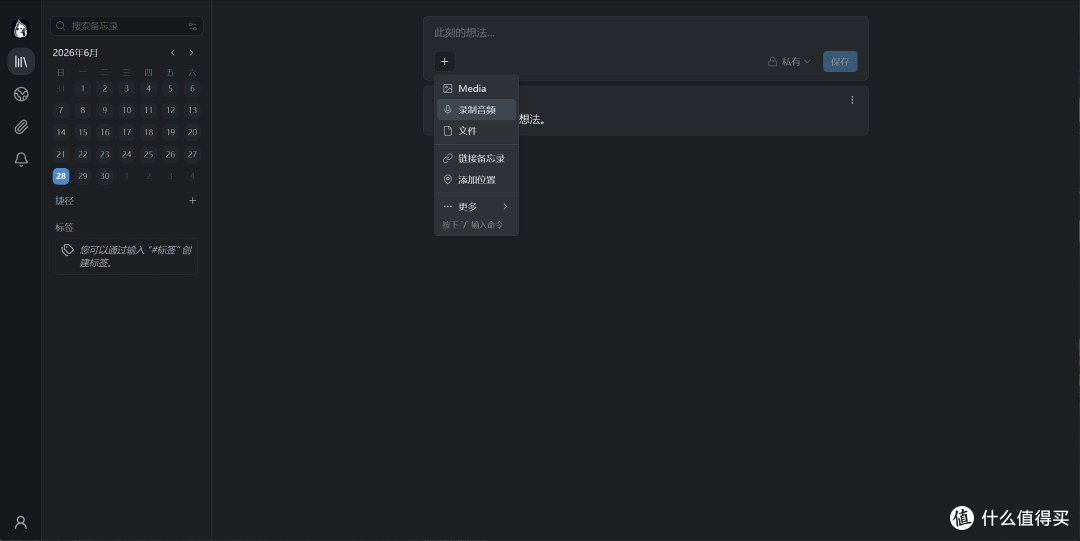Click the avatar logo at top left
This screenshot has height=541, width=1080.
pos(21,29)
